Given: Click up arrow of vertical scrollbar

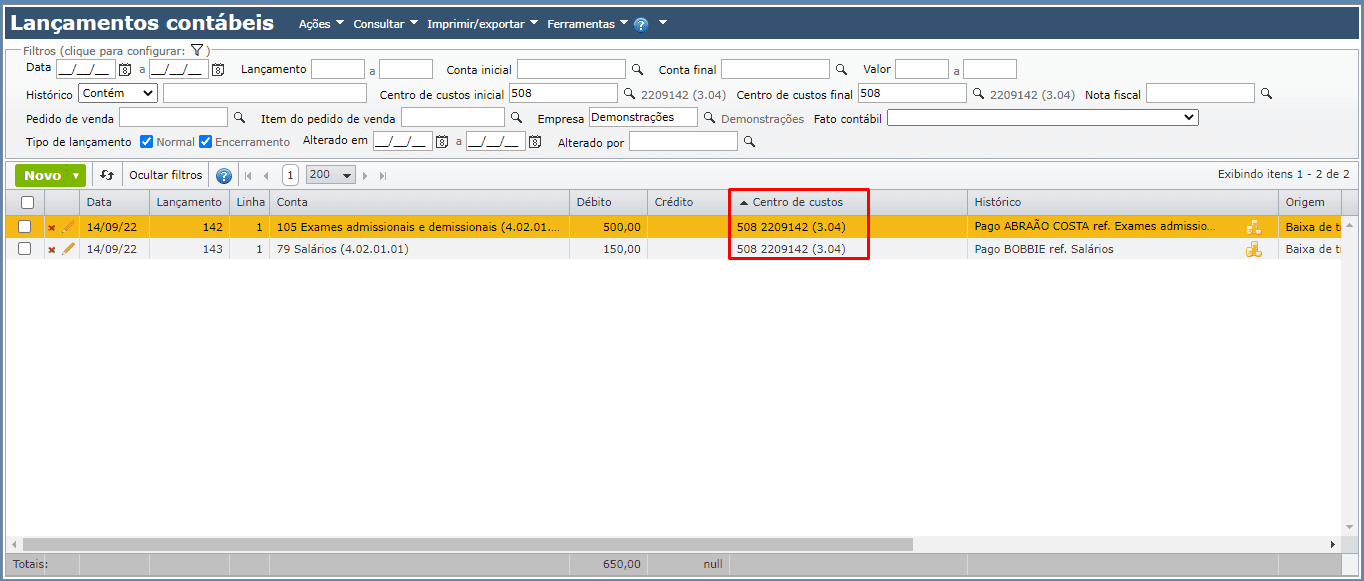Looking at the screenshot, I should click(x=1350, y=224).
